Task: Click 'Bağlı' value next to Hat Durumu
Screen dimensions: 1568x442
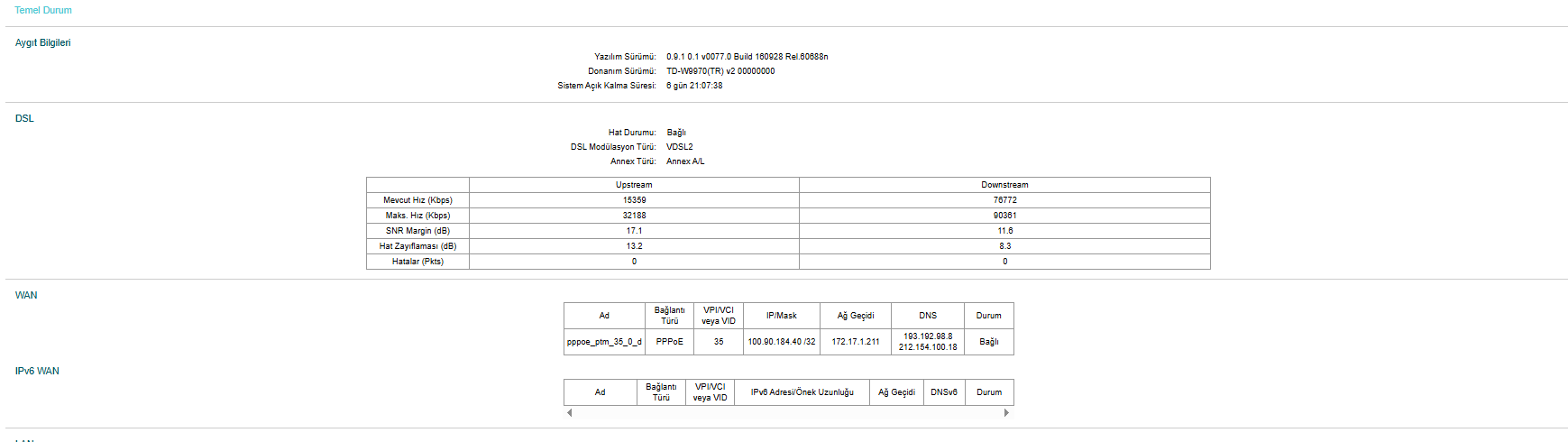Action: 676,133
